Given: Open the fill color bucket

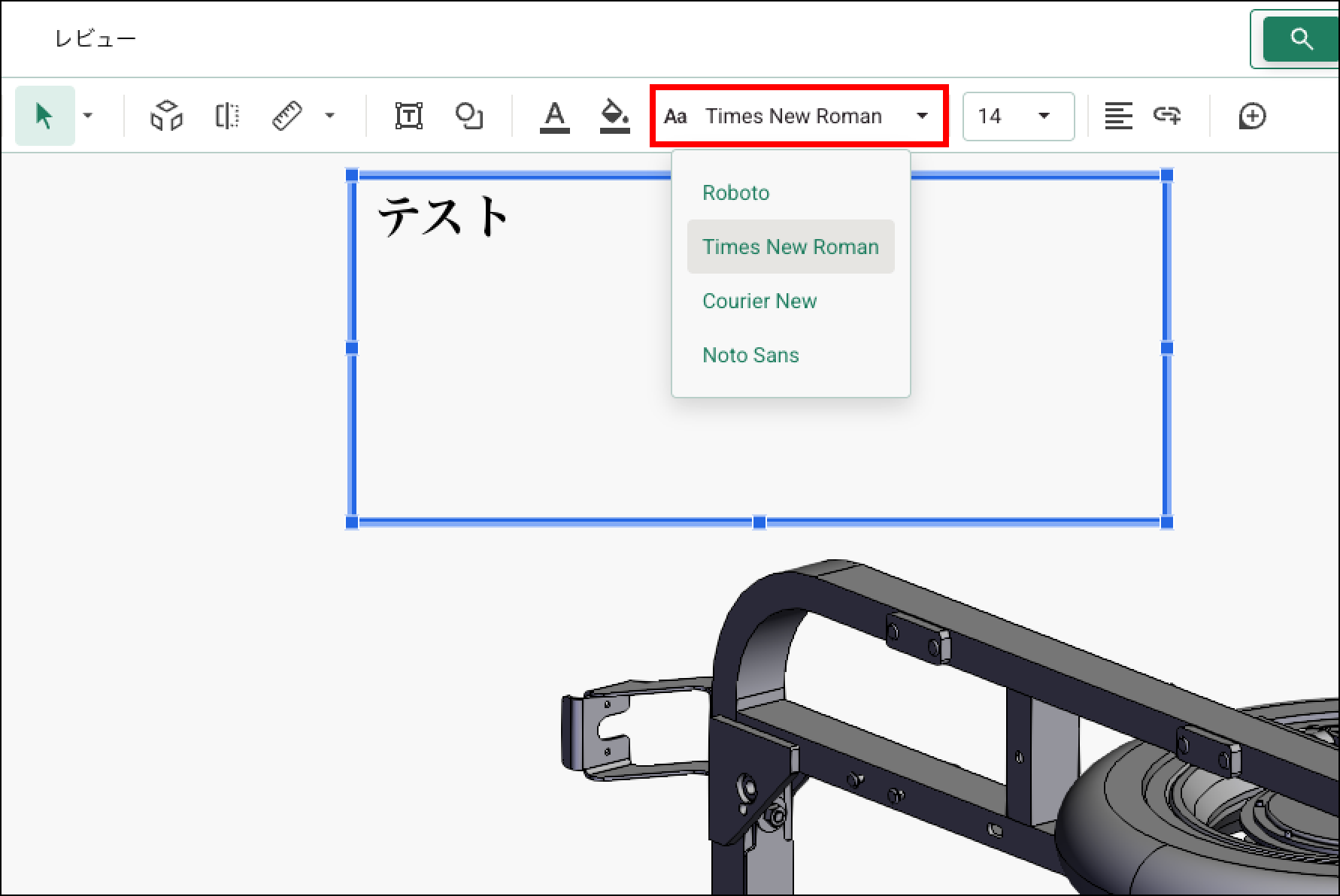Looking at the screenshot, I should (x=614, y=117).
